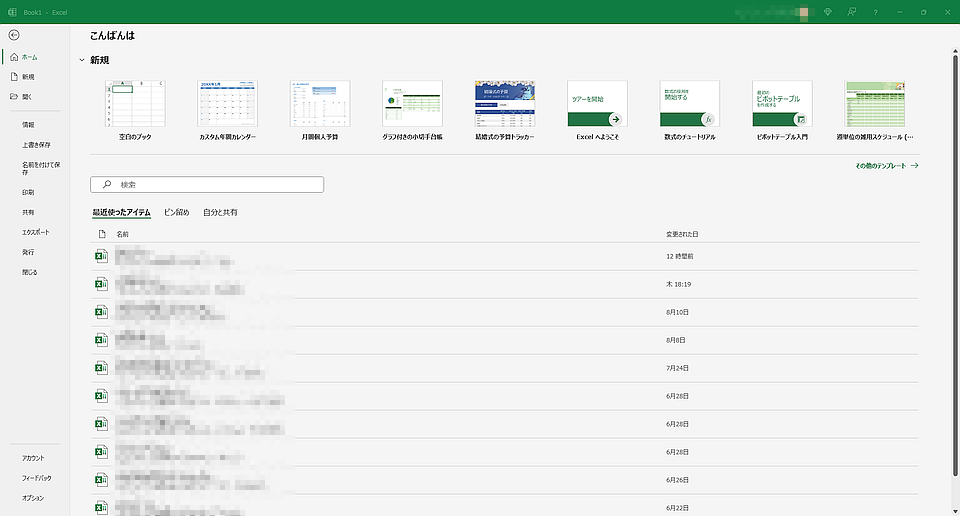This screenshot has height=516, width=960.
Task: Open the ピボットテーブル入門 template
Action: coord(782,110)
